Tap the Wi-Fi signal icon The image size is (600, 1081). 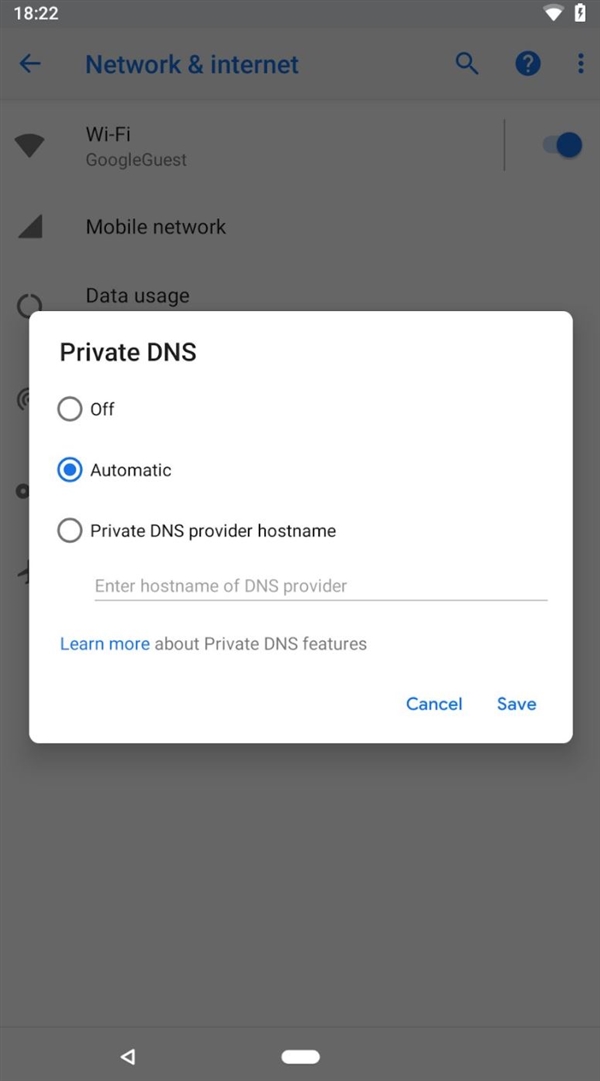pos(30,145)
